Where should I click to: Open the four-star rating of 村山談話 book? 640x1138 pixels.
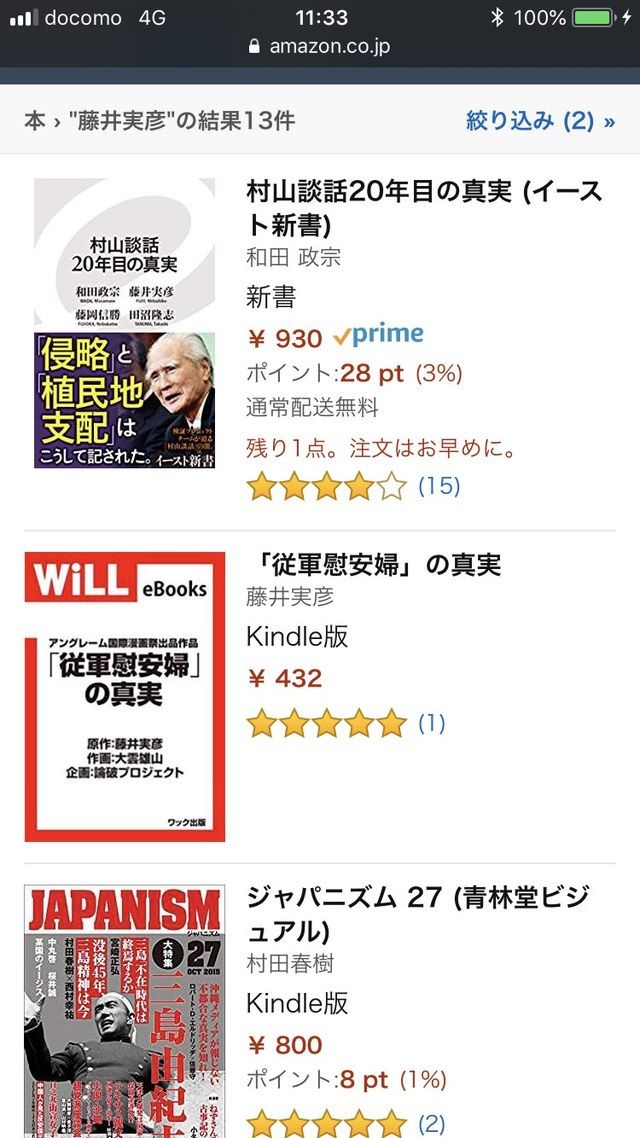327,487
